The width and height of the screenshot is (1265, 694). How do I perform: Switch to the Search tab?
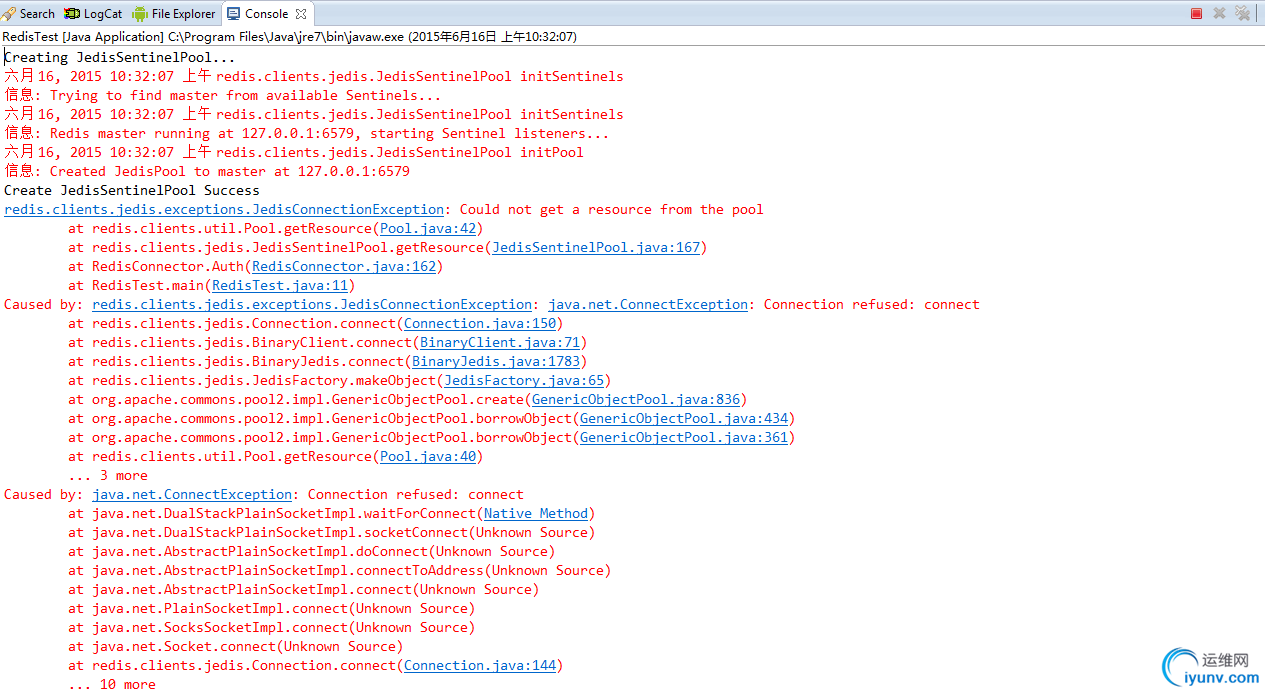point(28,14)
